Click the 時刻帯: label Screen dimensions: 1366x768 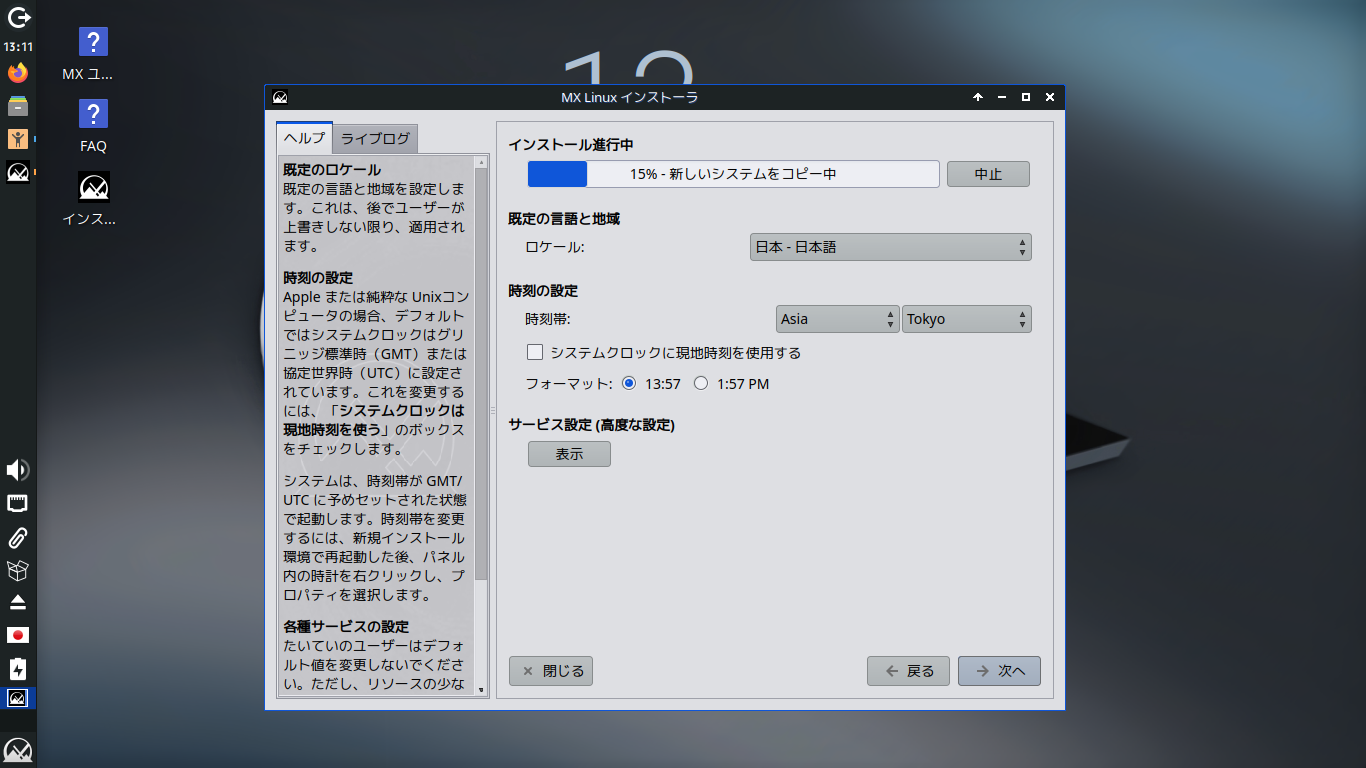point(548,319)
